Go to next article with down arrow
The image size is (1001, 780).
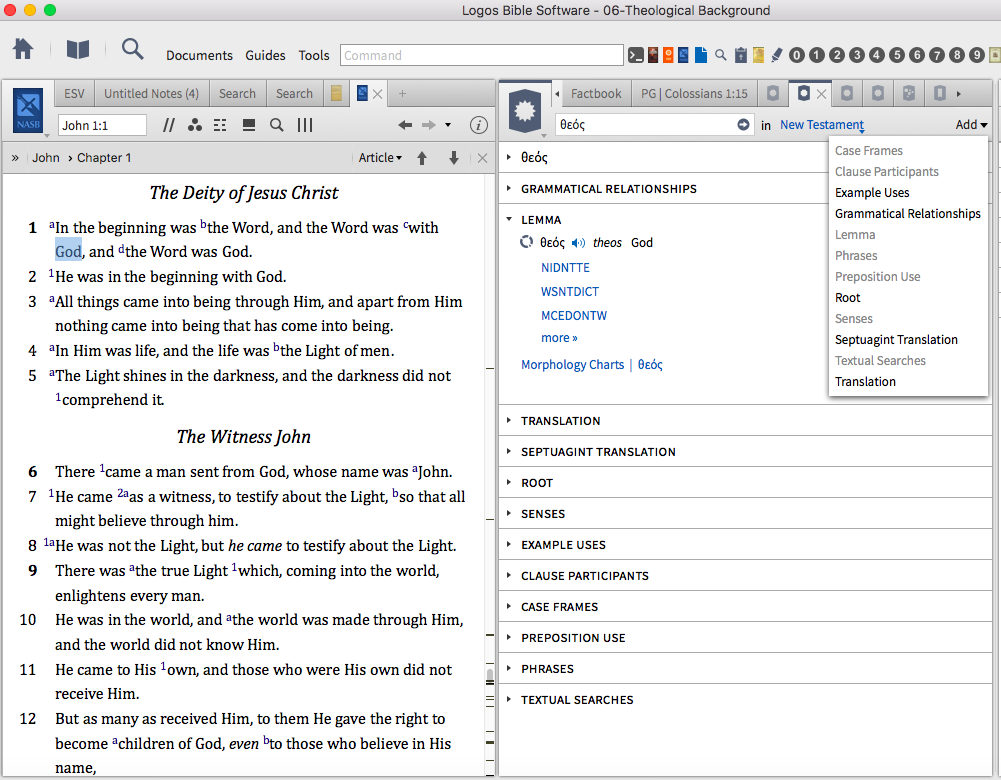tap(454, 158)
